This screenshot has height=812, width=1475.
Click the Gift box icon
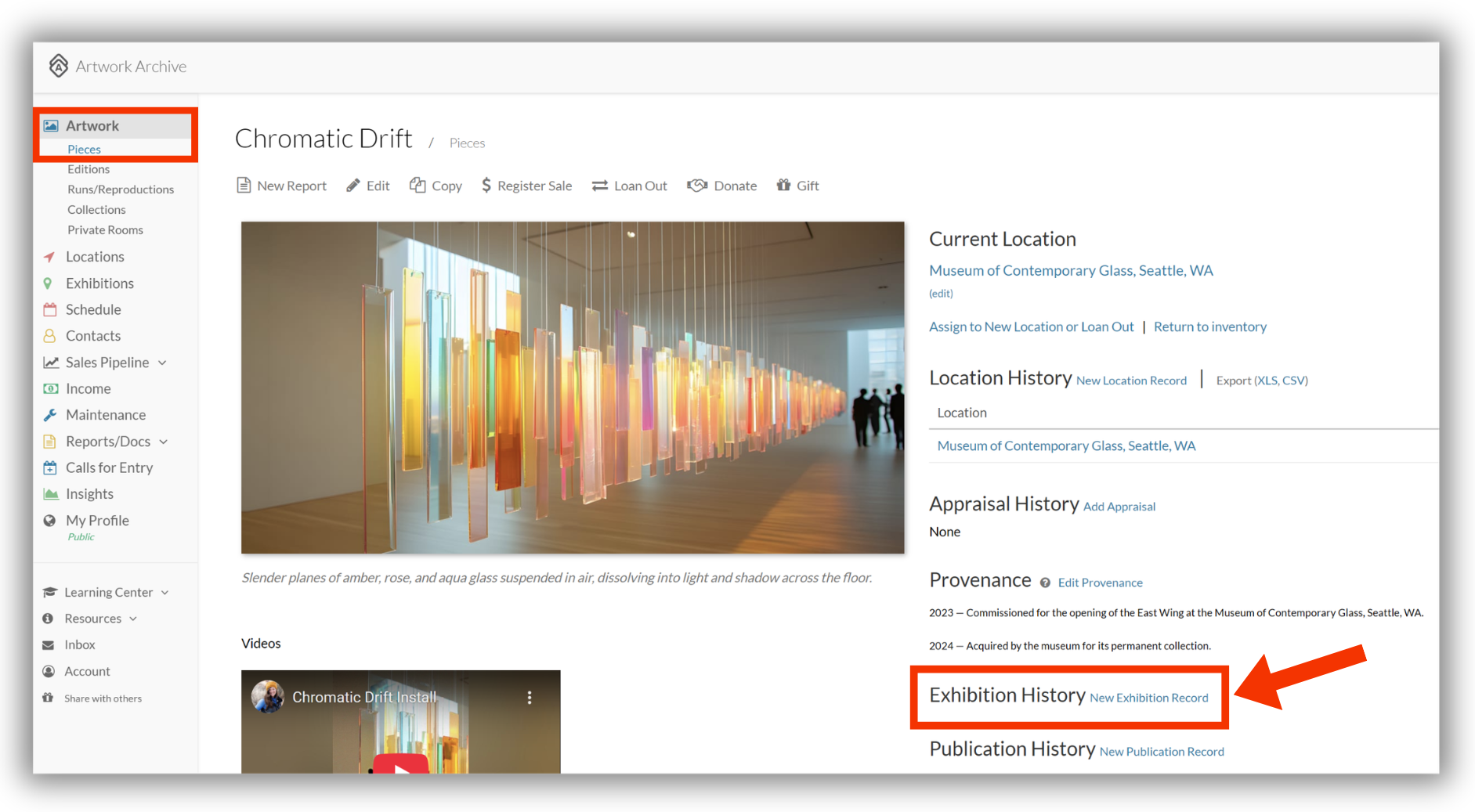click(x=783, y=185)
